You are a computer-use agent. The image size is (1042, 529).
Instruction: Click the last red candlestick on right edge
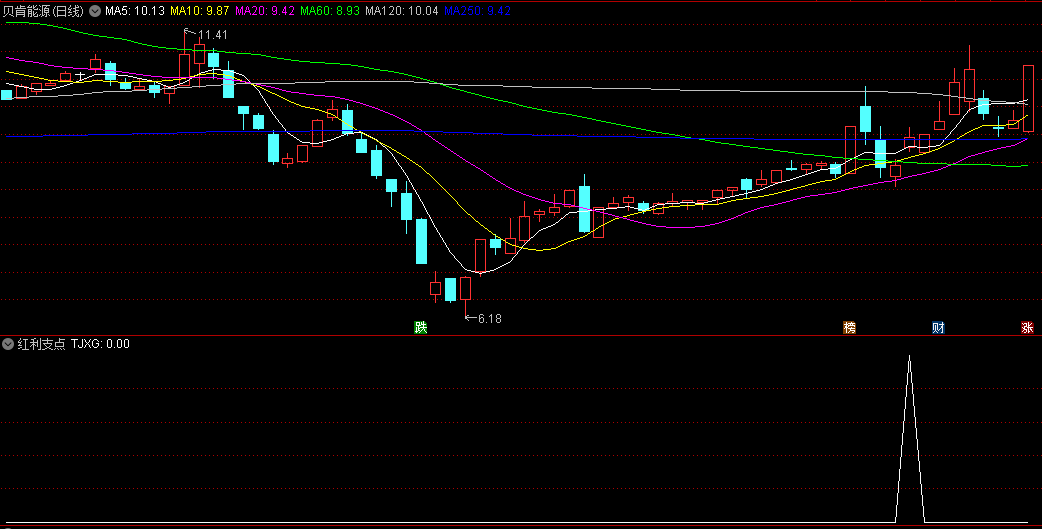point(1028,98)
